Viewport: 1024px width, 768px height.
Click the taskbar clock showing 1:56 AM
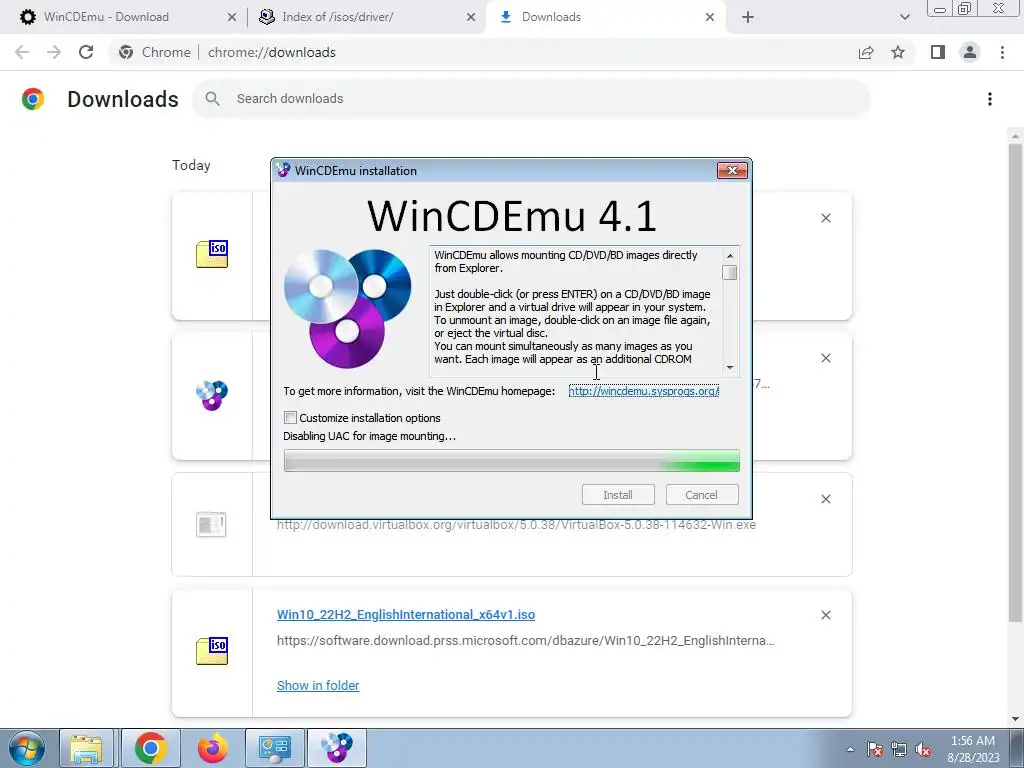click(973, 749)
